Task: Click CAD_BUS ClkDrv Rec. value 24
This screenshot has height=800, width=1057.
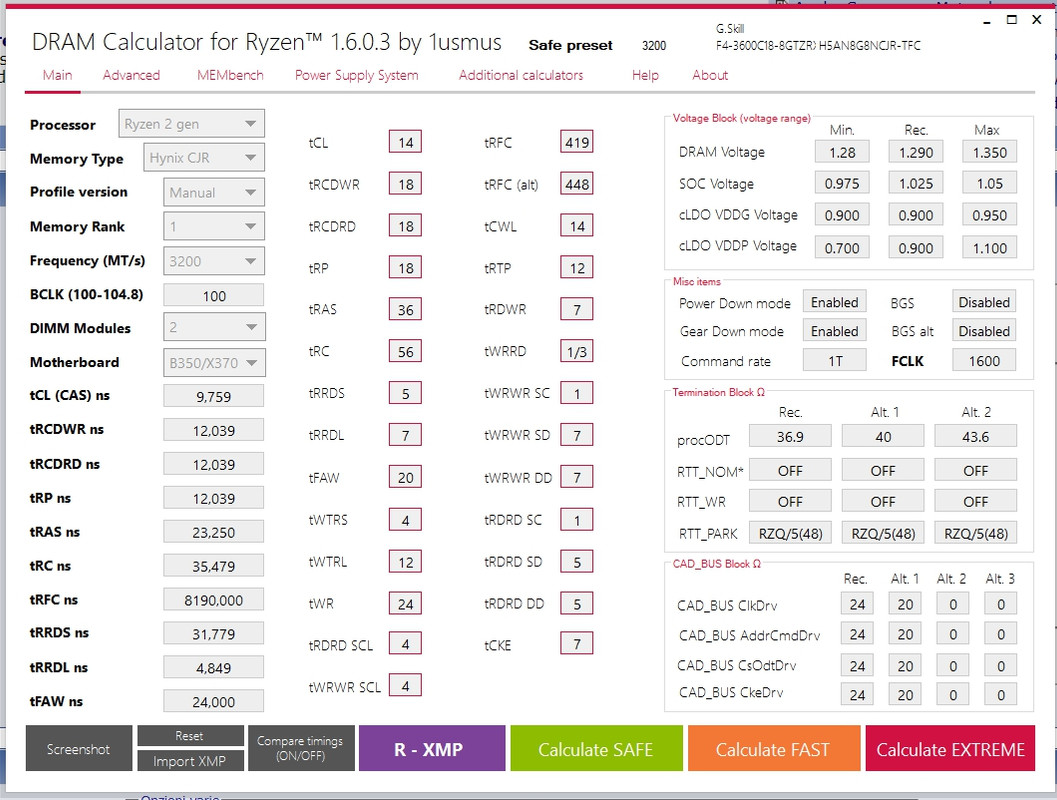Action: click(857, 604)
